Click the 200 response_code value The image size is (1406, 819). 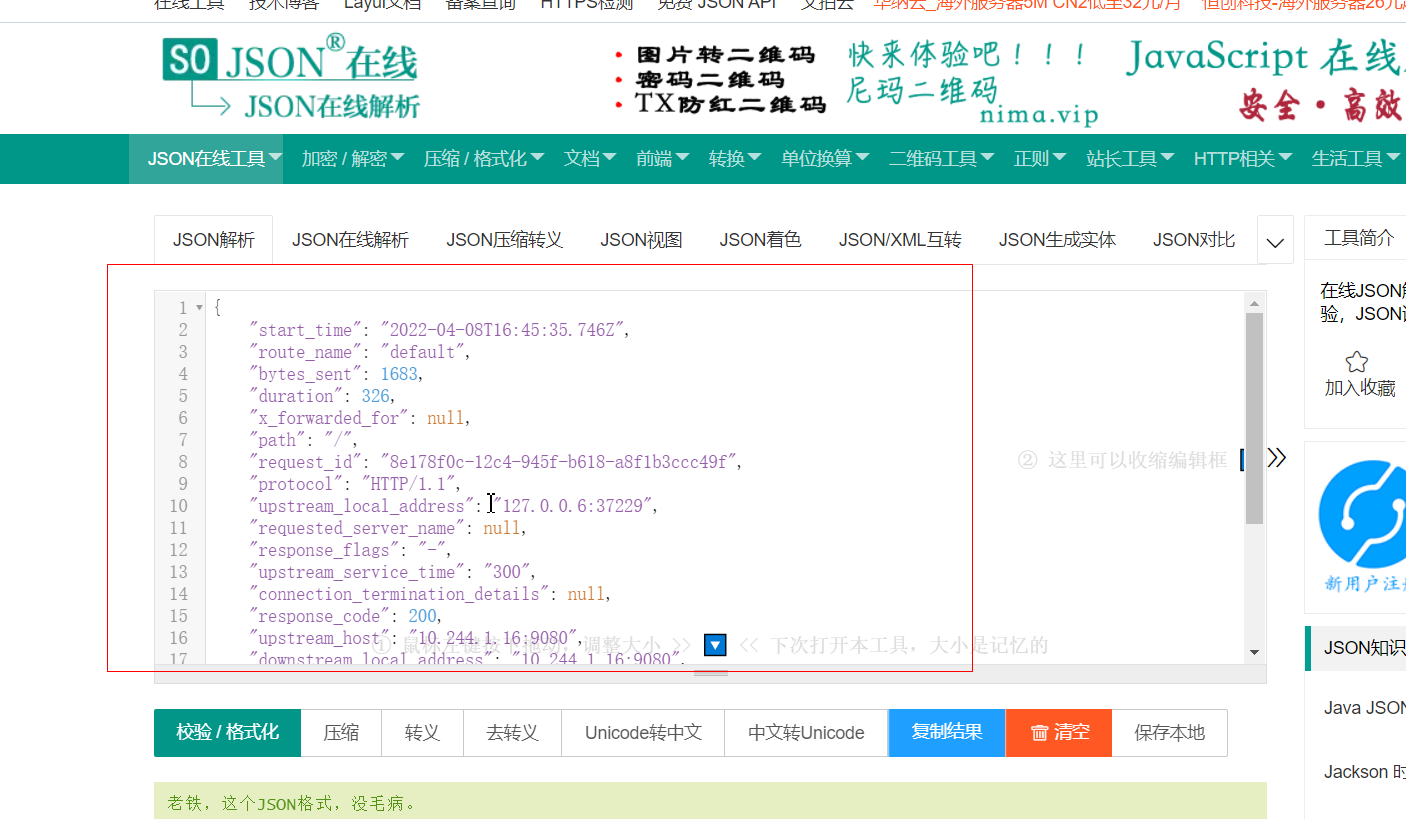click(x=422, y=616)
